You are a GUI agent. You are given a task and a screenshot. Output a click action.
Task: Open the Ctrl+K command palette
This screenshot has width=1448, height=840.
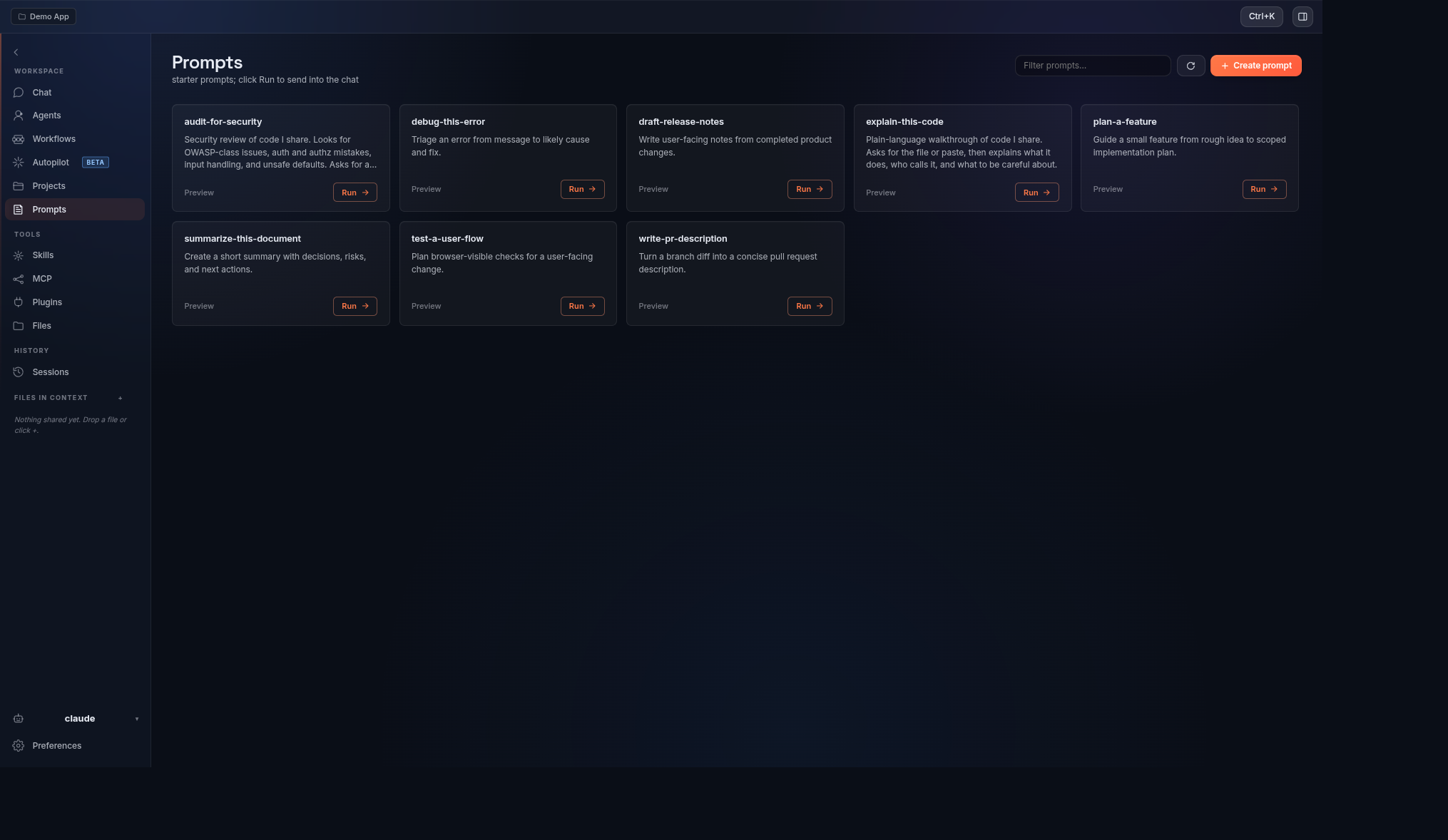pyautogui.click(x=1261, y=16)
